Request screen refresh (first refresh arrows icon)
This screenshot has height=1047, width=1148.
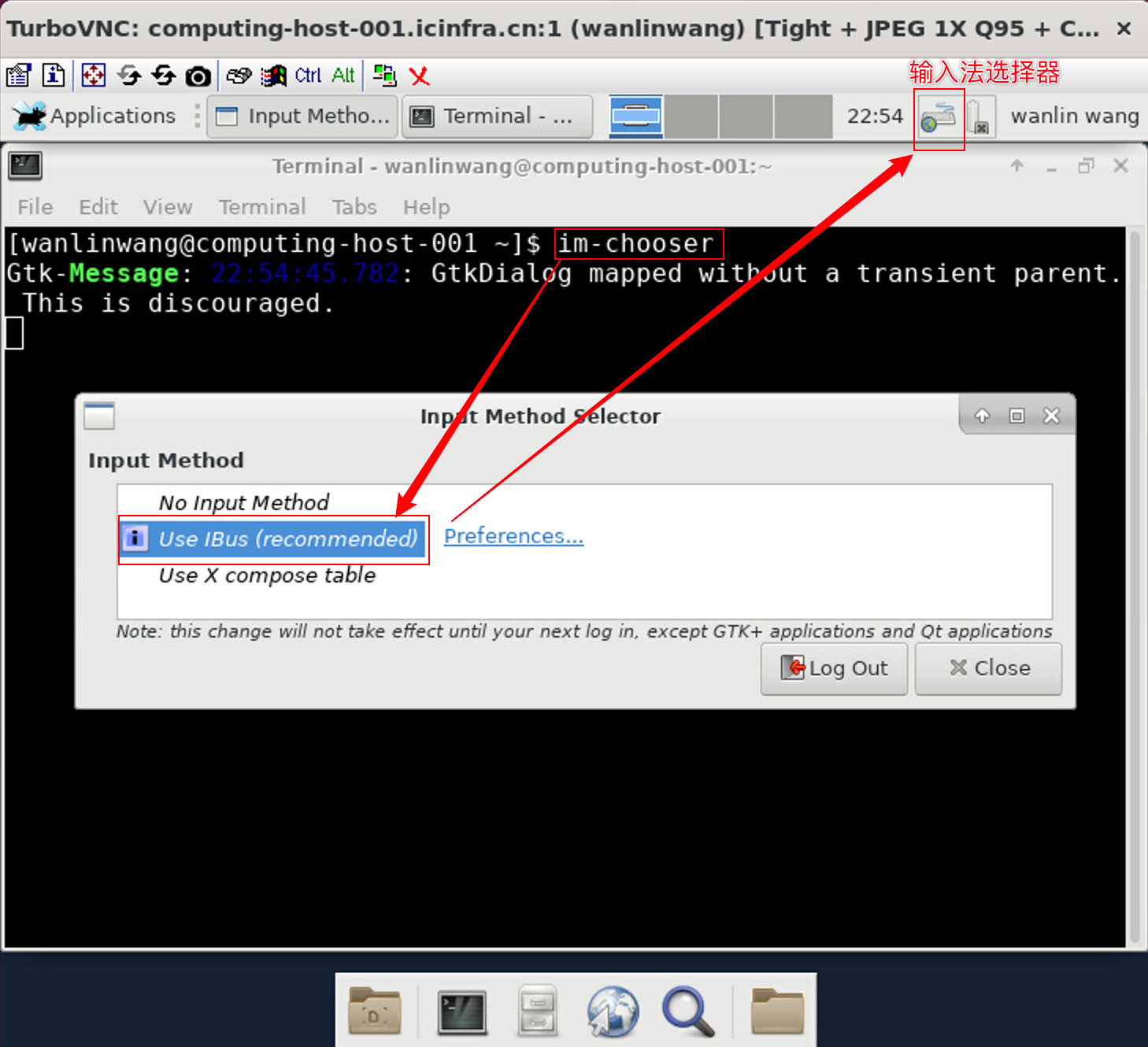click(x=129, y=76)
